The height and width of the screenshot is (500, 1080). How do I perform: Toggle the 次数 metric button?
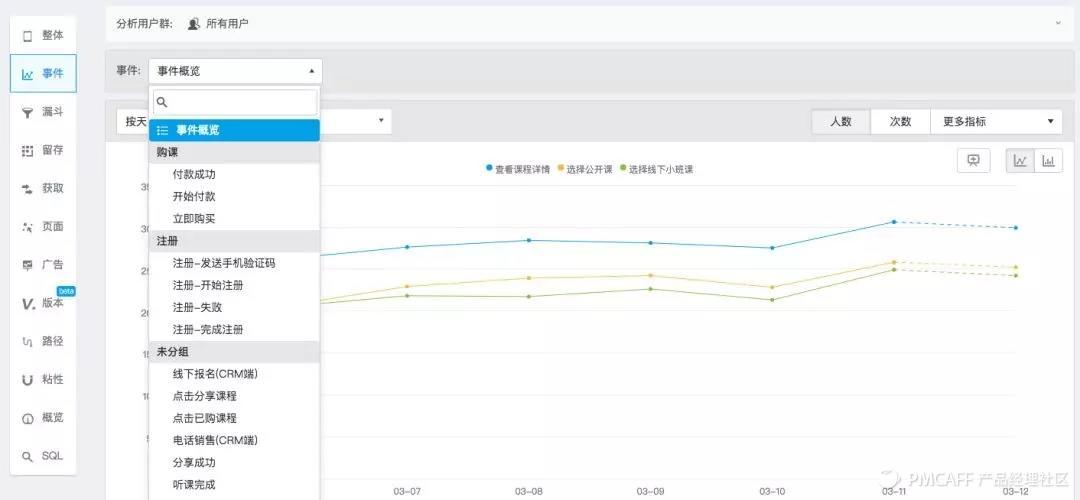click(x=900, y=121)
